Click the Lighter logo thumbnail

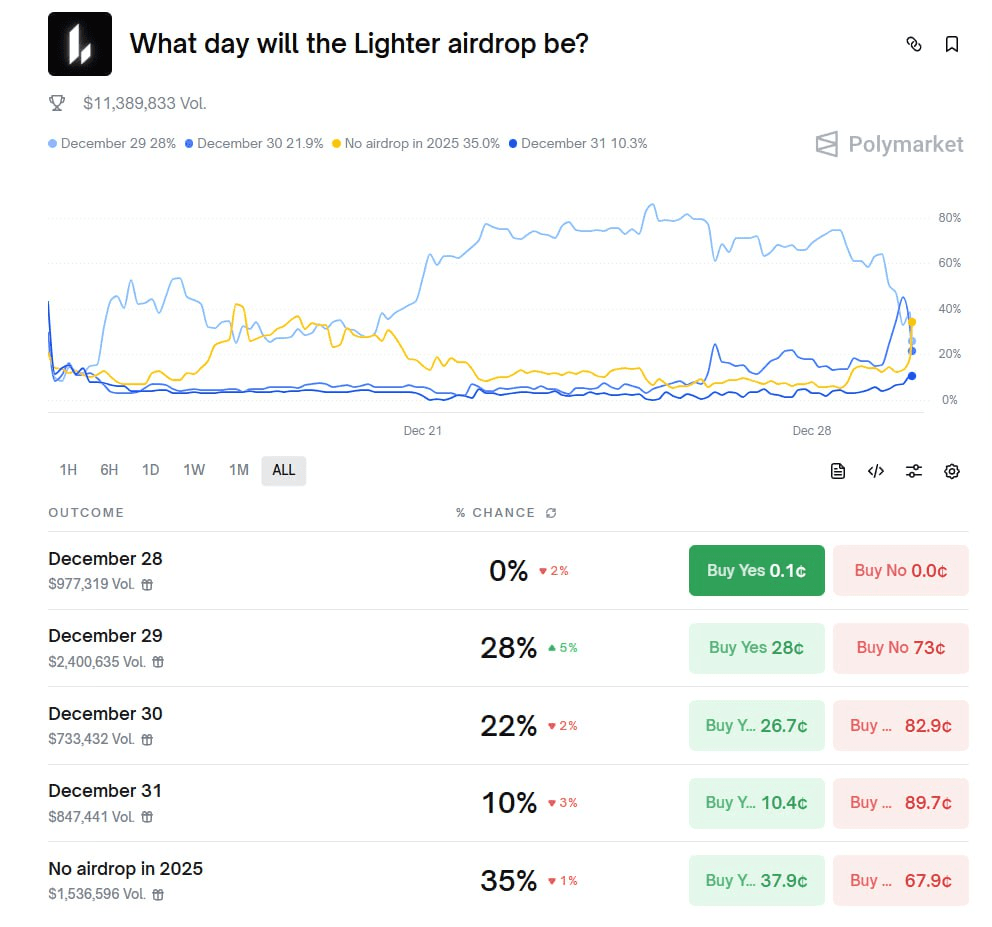coord(80,44)
